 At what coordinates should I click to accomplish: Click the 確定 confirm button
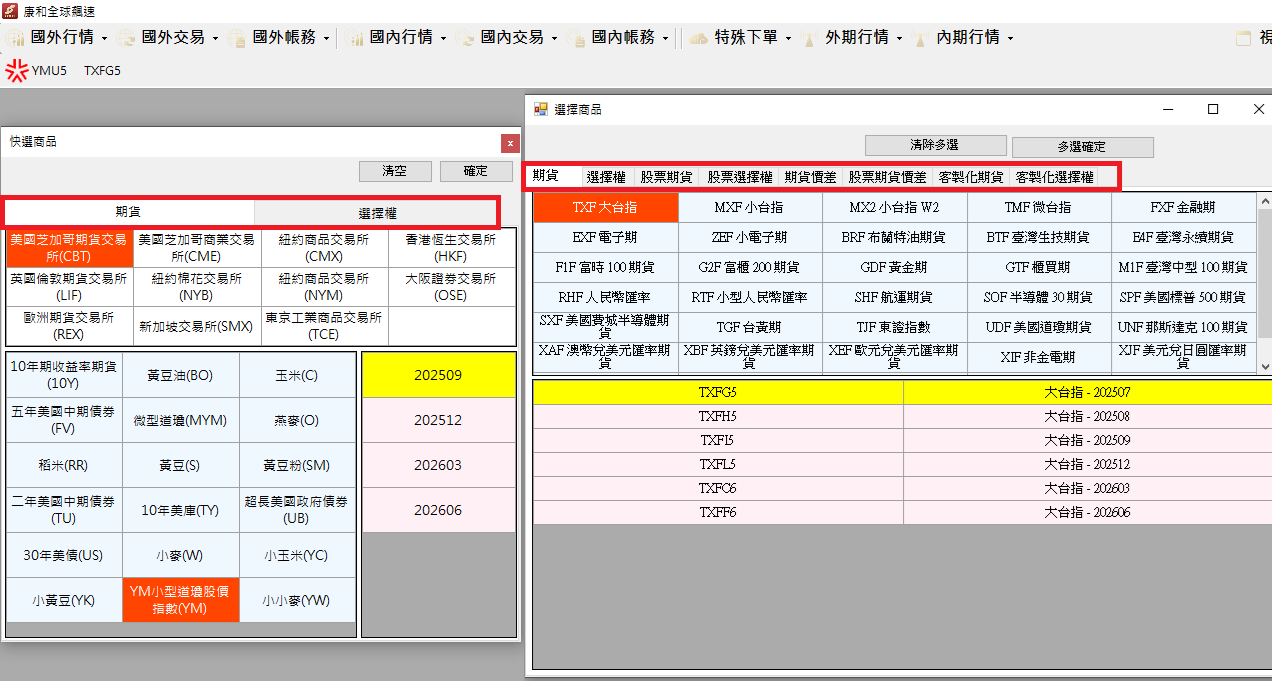click(476, 170)
